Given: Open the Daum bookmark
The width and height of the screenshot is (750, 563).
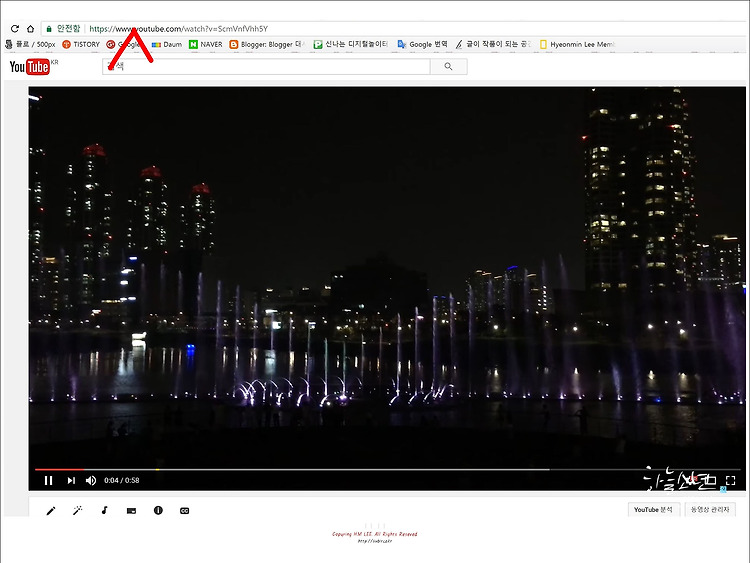Looking at the screenshot, I should point(166,44).
